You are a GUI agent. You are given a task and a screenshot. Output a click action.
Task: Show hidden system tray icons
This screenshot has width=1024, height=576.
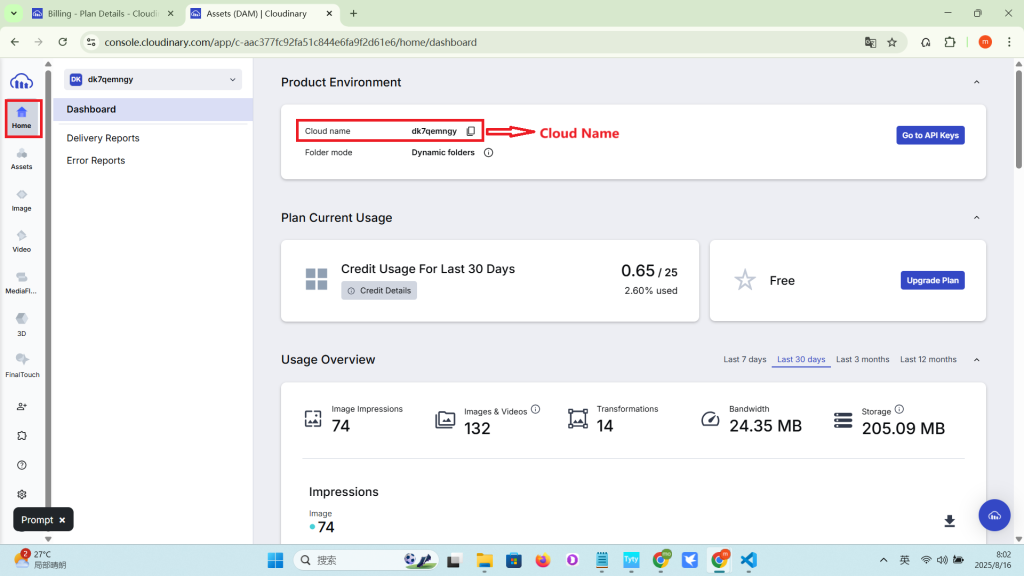click(884, 560)
